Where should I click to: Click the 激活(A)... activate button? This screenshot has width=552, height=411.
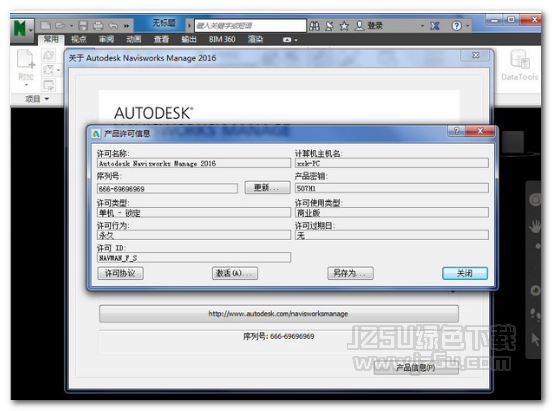(x=235, y=273)
